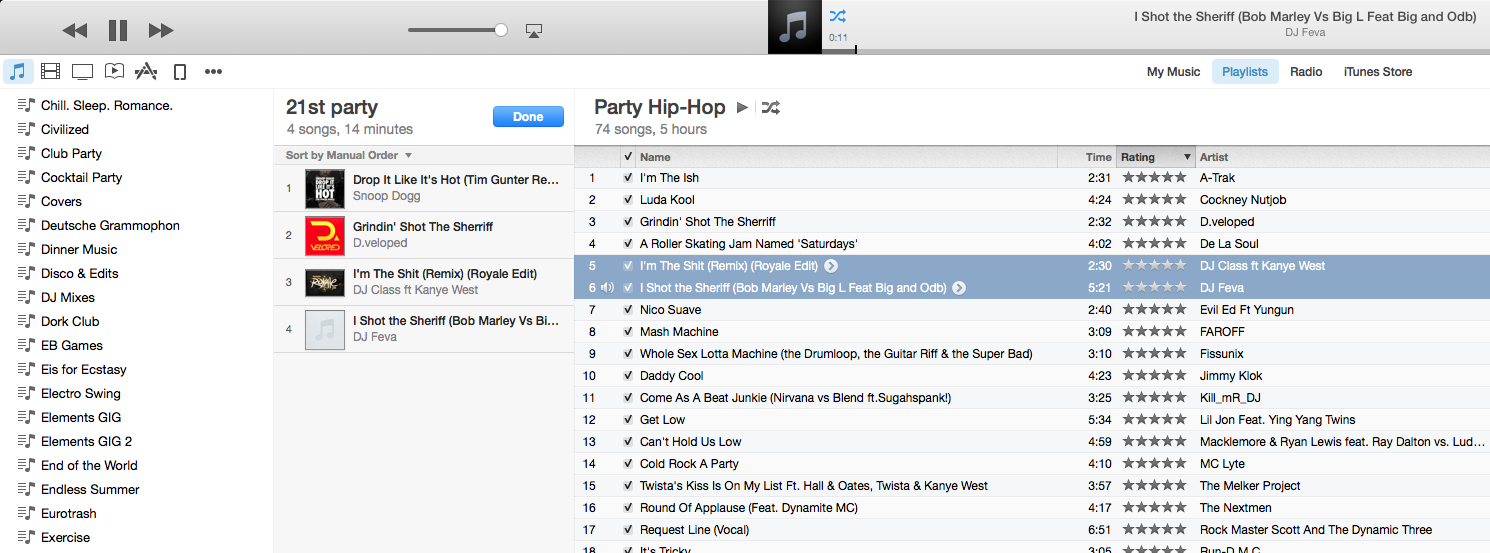Switch to Movies library icon
Viewport: 1490px width, 553px height.
pos(51,71)
